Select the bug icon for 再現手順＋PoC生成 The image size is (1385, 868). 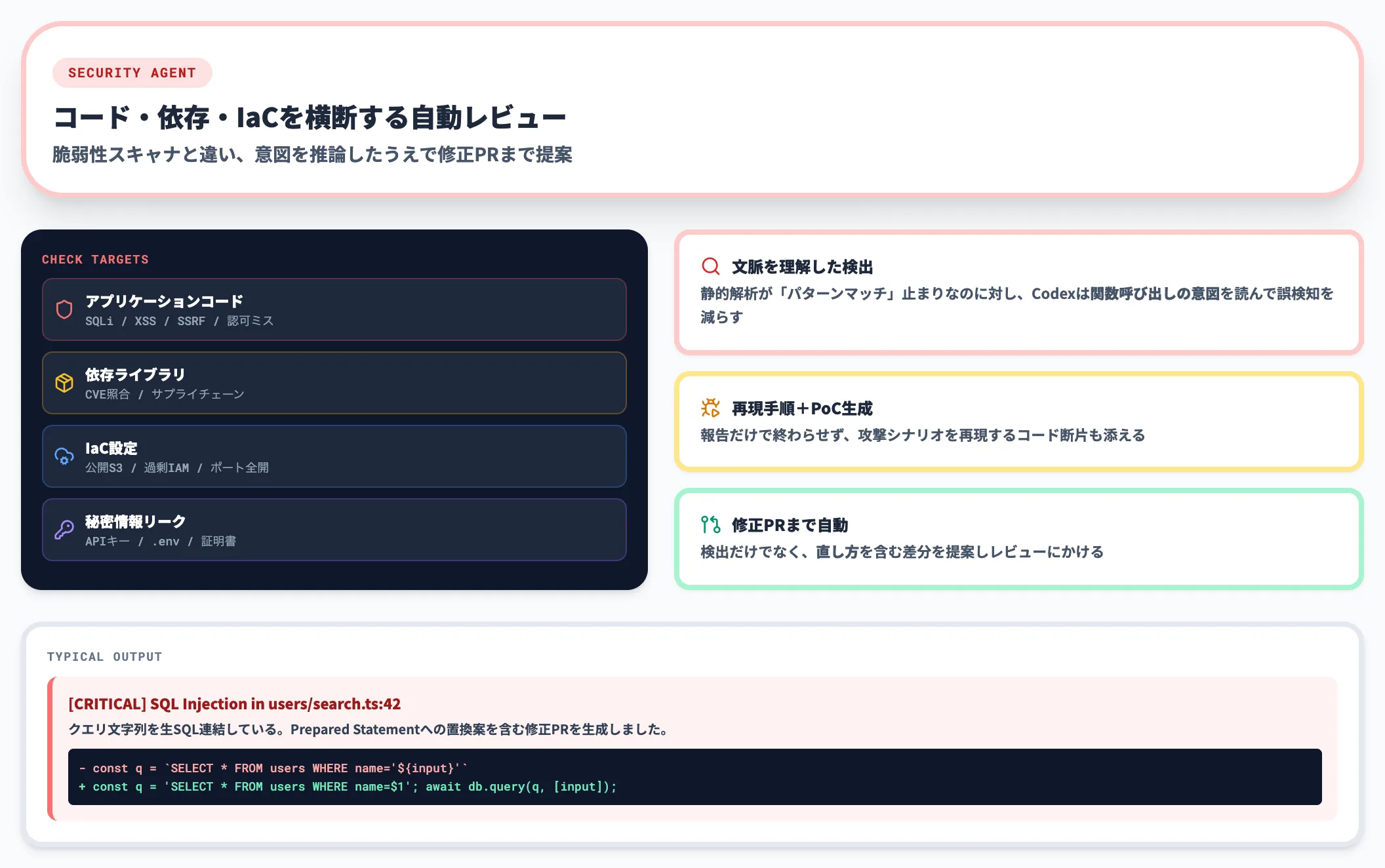pos(710,408)
